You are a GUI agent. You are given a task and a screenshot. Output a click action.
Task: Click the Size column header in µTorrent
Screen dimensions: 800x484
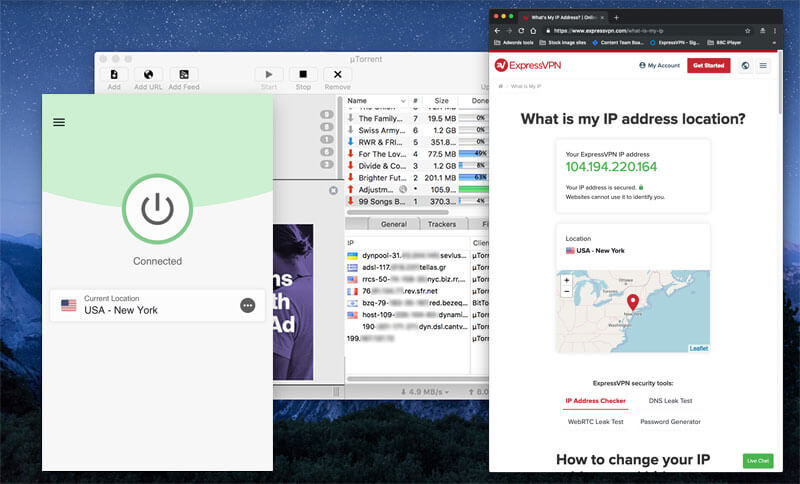tap(441, 101)
